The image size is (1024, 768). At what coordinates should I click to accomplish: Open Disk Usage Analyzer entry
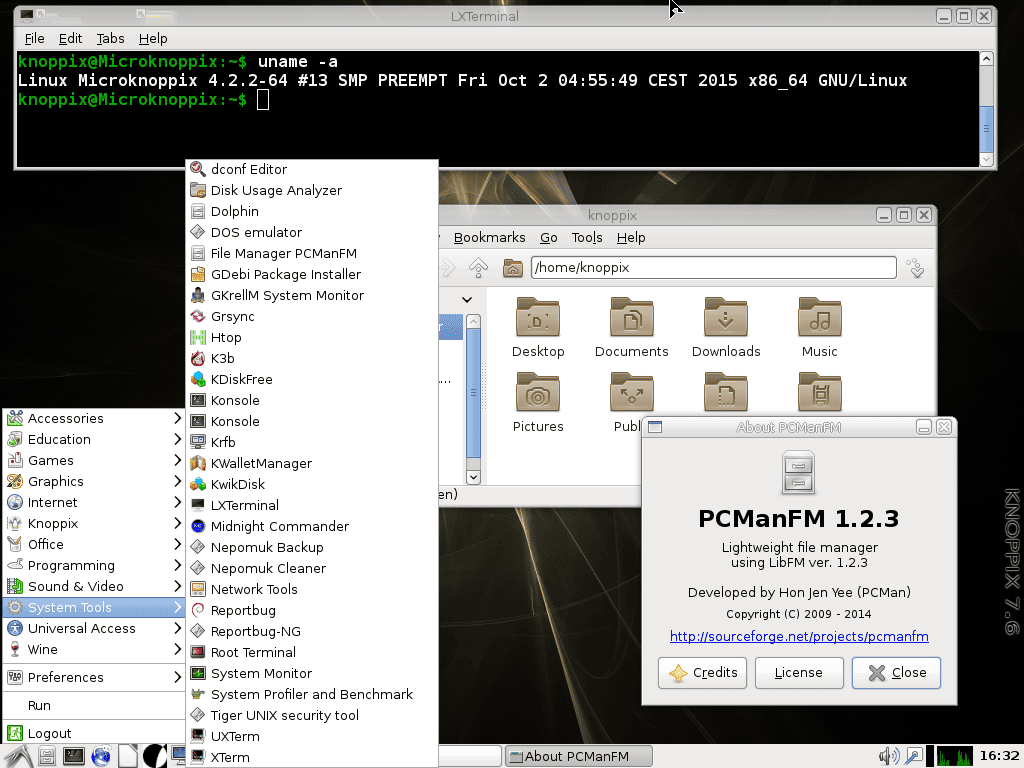coord(312,190)
